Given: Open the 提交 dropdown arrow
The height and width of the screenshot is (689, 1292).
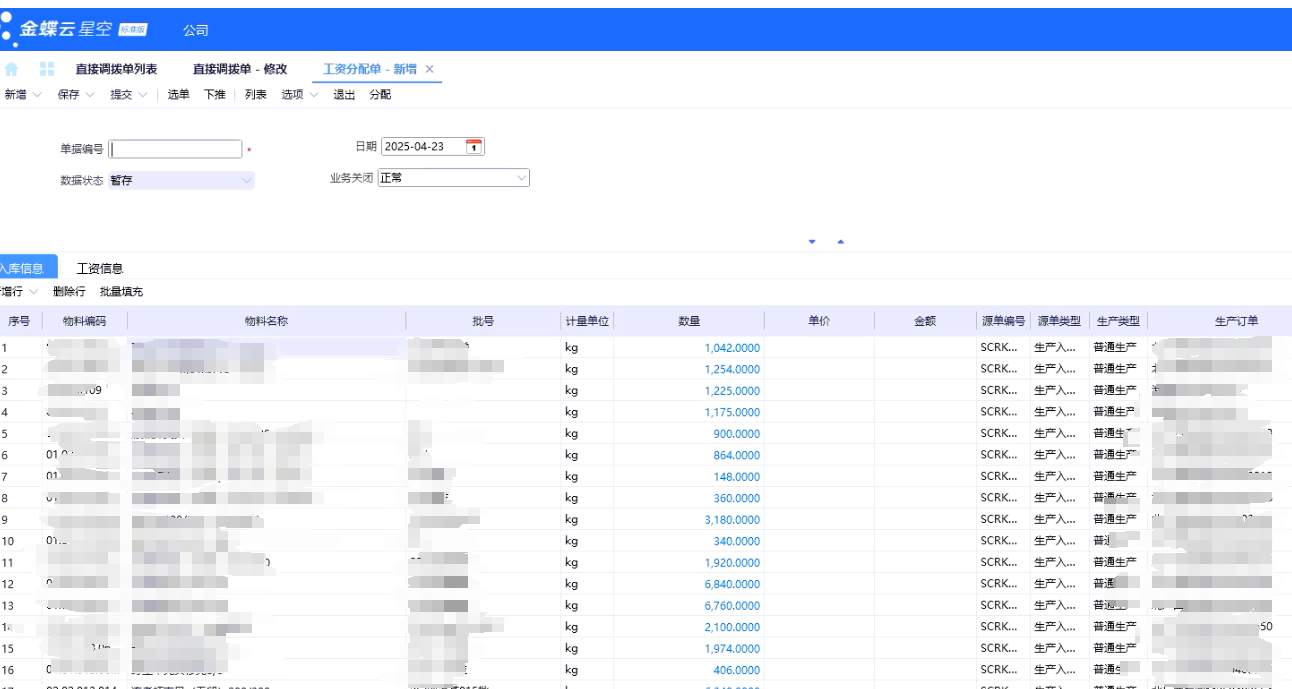Looking at the screenshot, I should [x=143, y=95].
